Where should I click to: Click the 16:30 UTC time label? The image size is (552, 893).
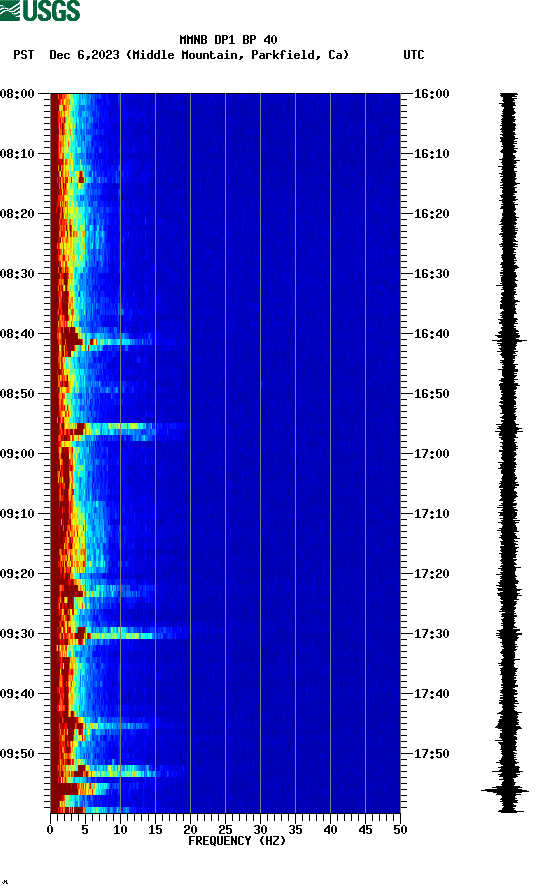(431, 273)
